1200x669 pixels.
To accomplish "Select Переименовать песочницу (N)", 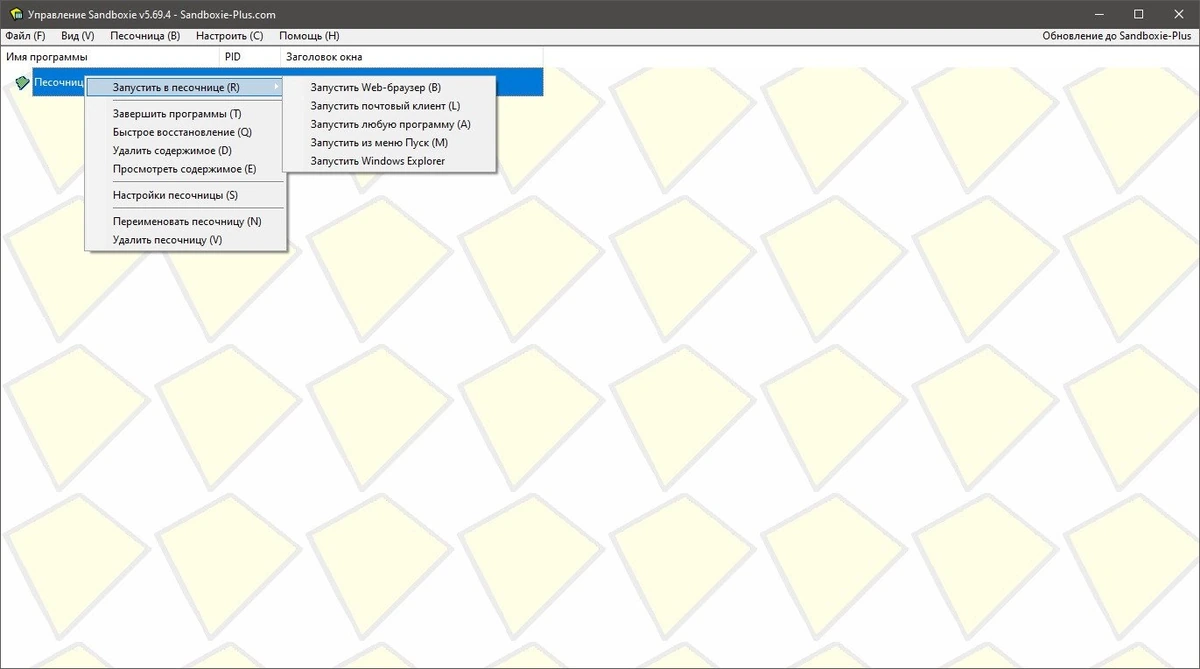I will (186, 221).
